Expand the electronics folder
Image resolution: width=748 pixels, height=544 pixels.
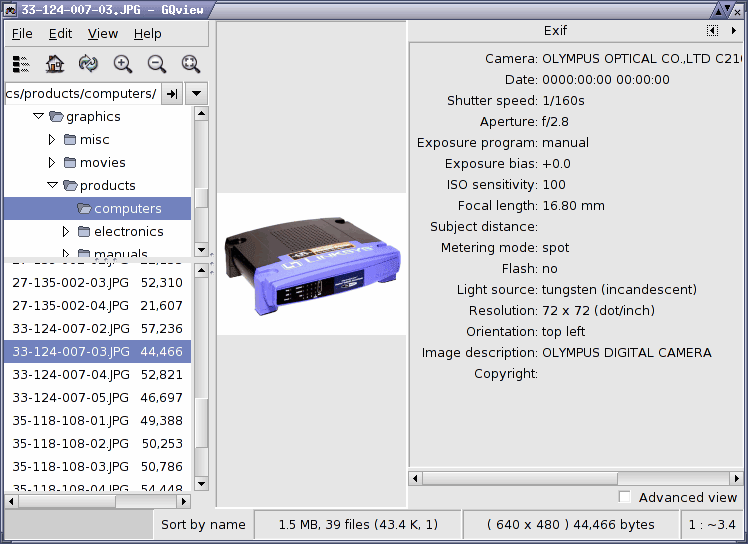click(66, 231)
